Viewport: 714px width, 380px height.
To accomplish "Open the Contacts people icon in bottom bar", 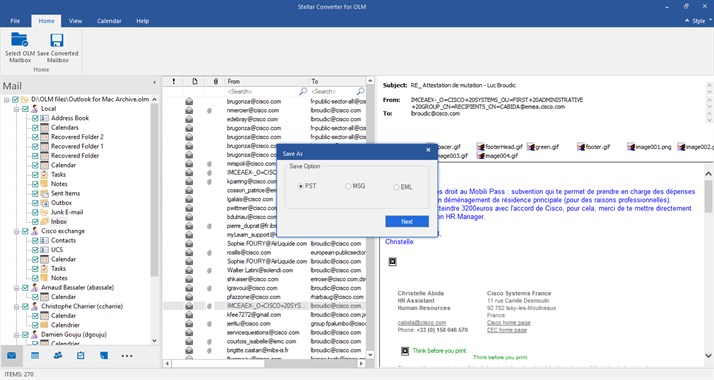I will click(58, 355).
